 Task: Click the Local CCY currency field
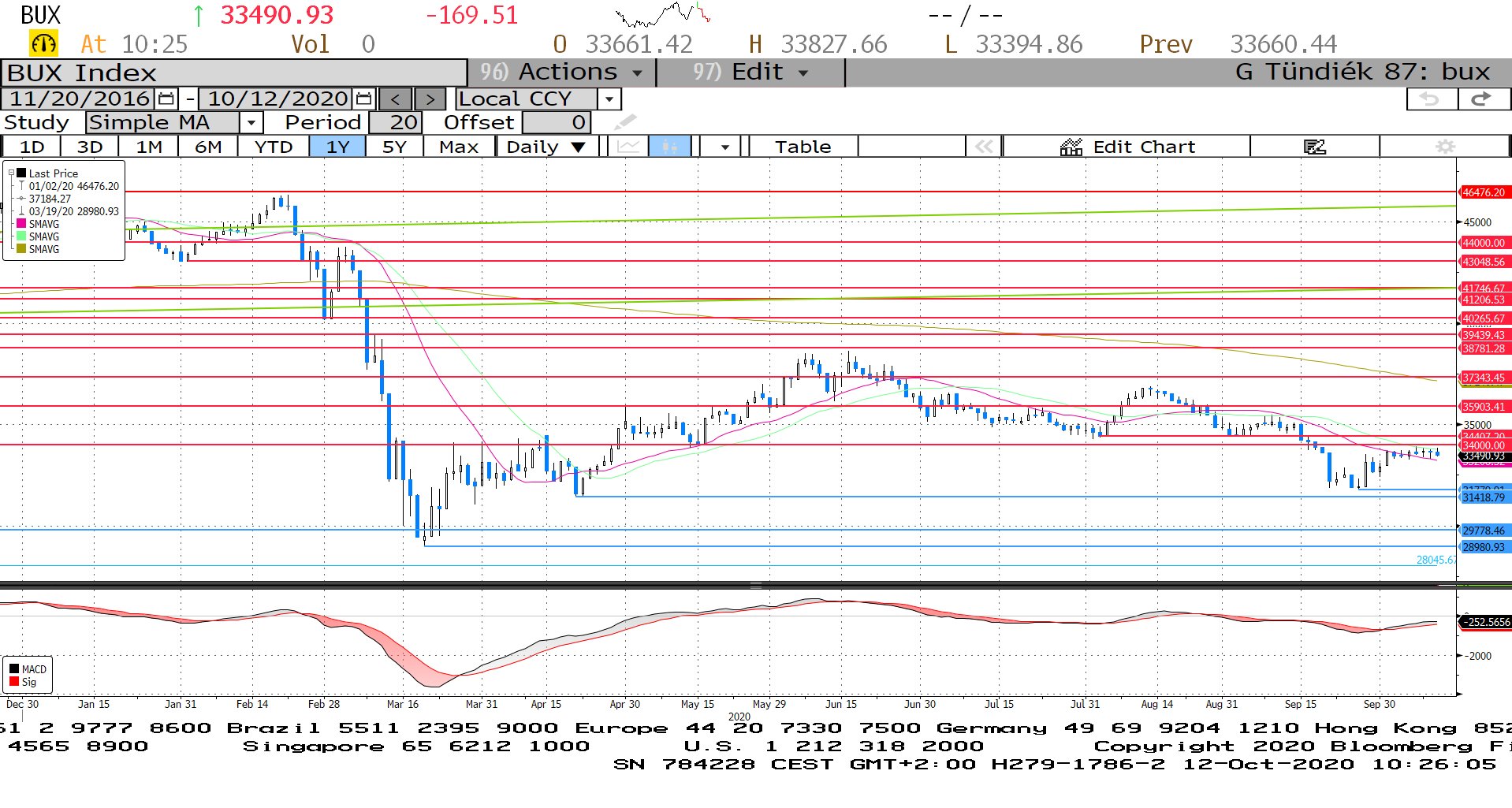(526, 99)
